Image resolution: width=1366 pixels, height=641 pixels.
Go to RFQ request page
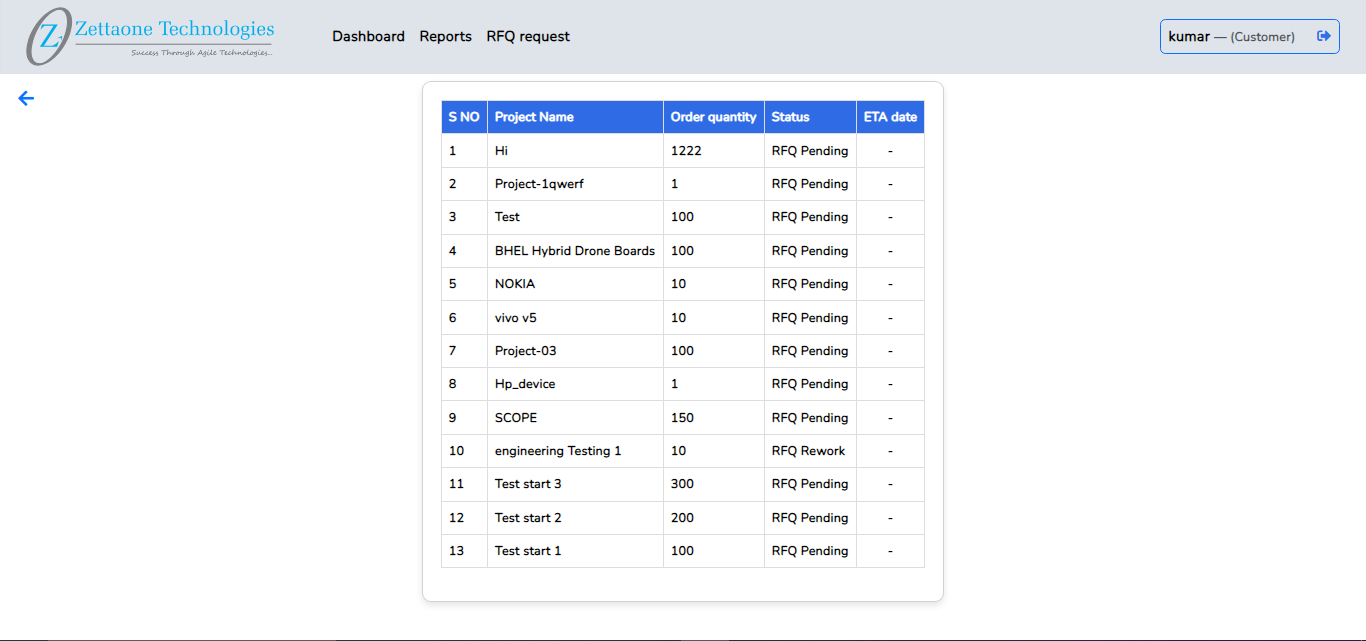528,36
